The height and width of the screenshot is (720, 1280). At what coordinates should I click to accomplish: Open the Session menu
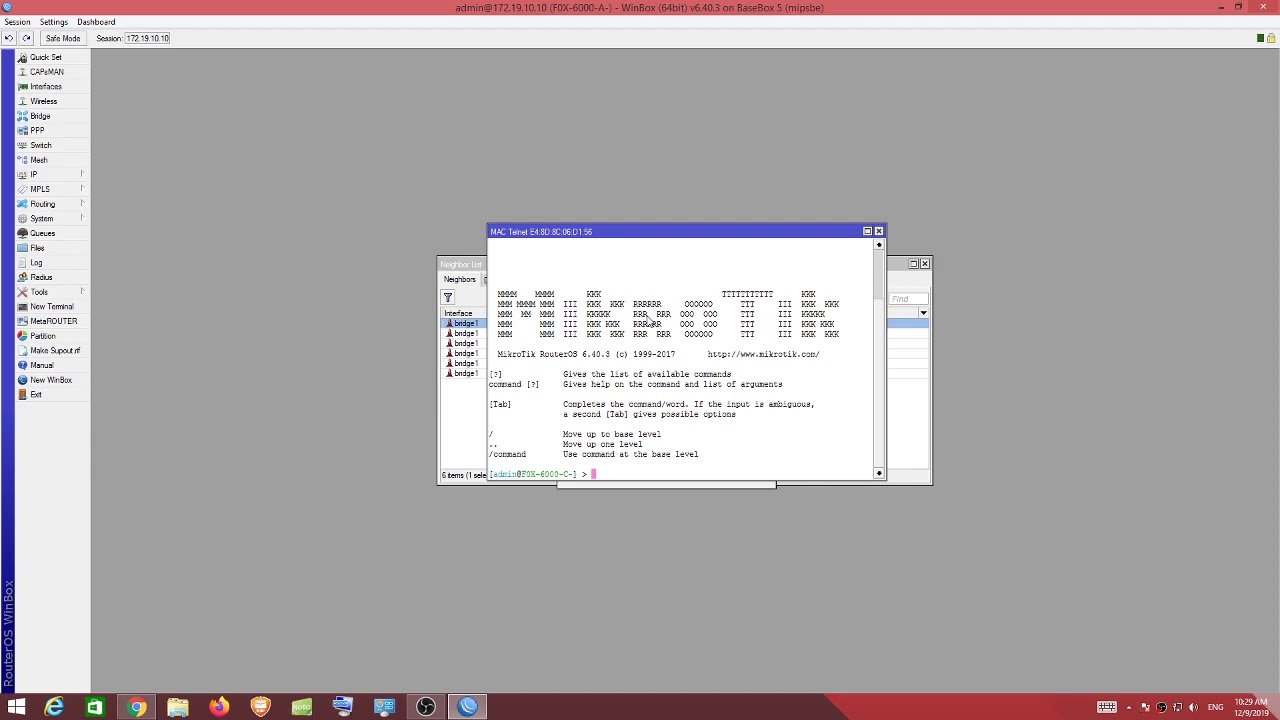click(17, 22)
